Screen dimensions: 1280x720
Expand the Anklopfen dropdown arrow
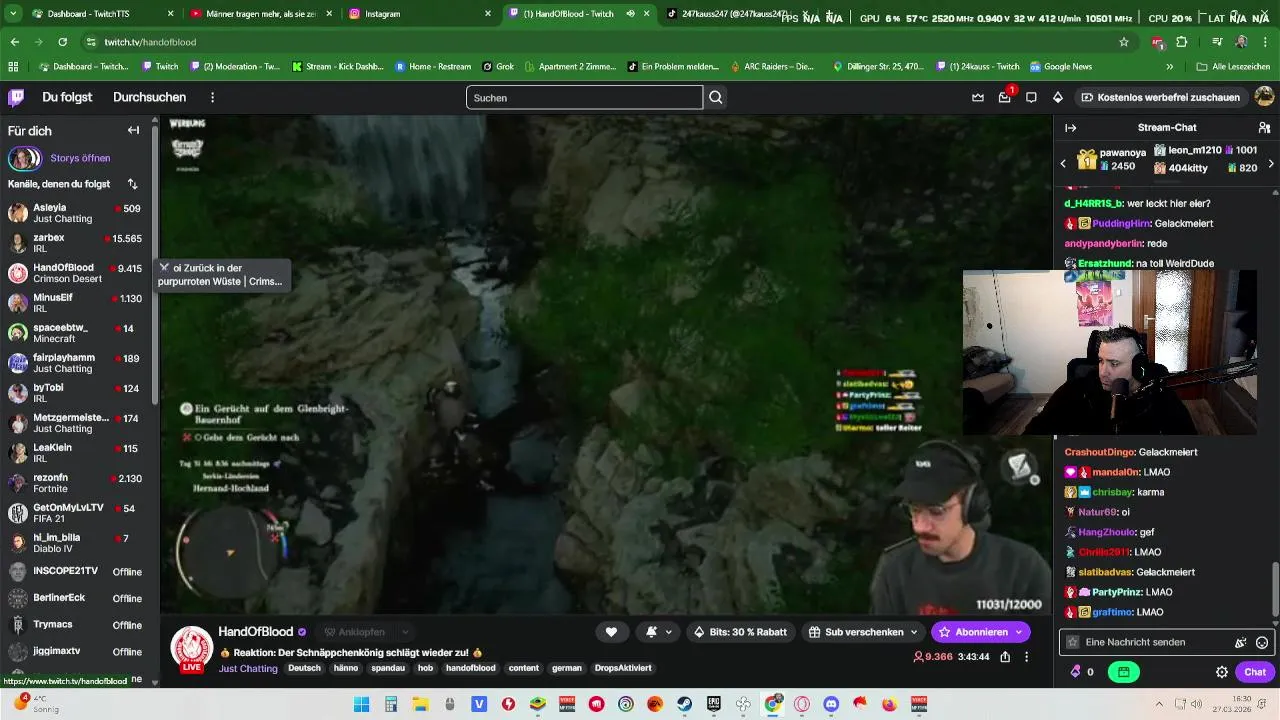point(404,632)
